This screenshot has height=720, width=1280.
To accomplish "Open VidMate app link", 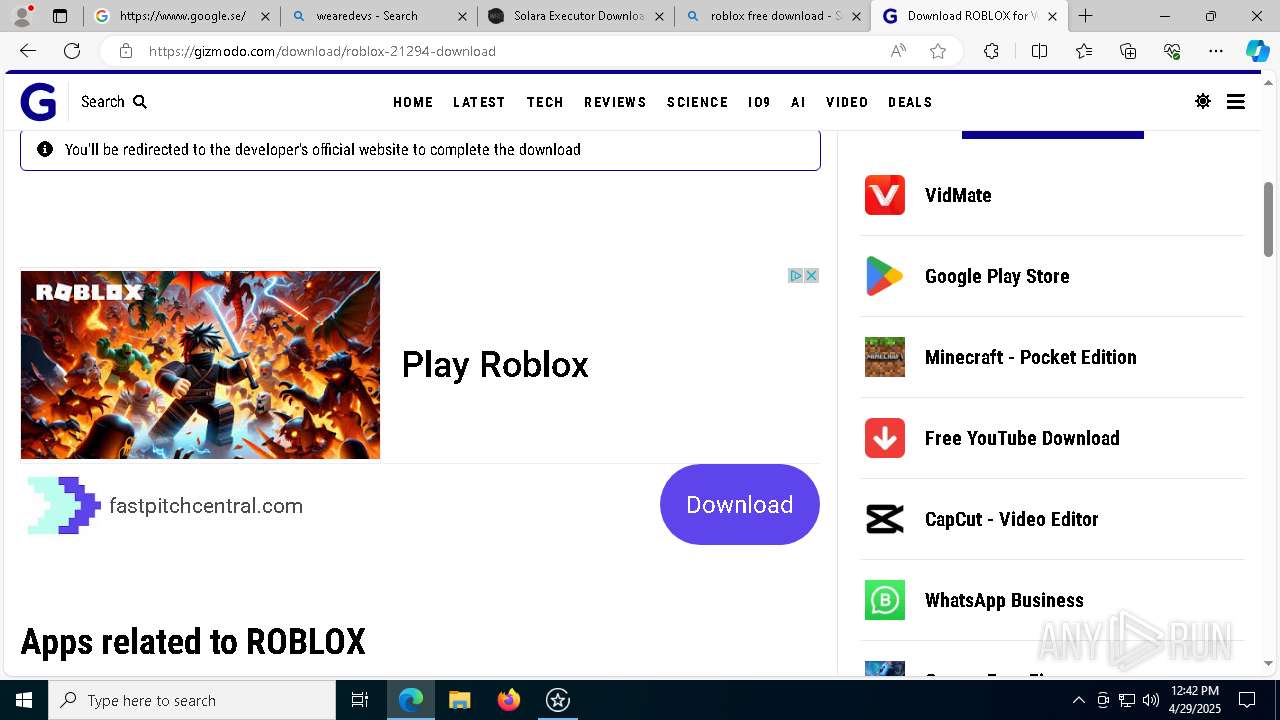I will tap(958, 195).
